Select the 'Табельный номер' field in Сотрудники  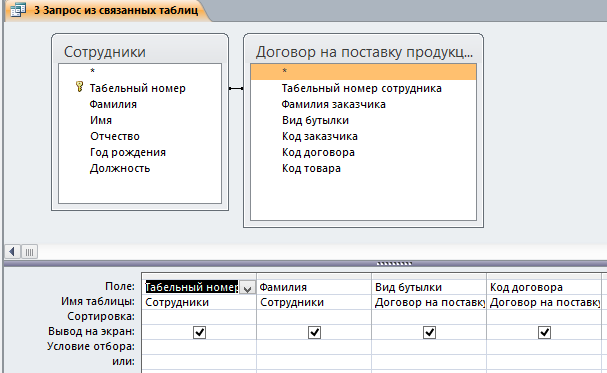coord(138,88)
